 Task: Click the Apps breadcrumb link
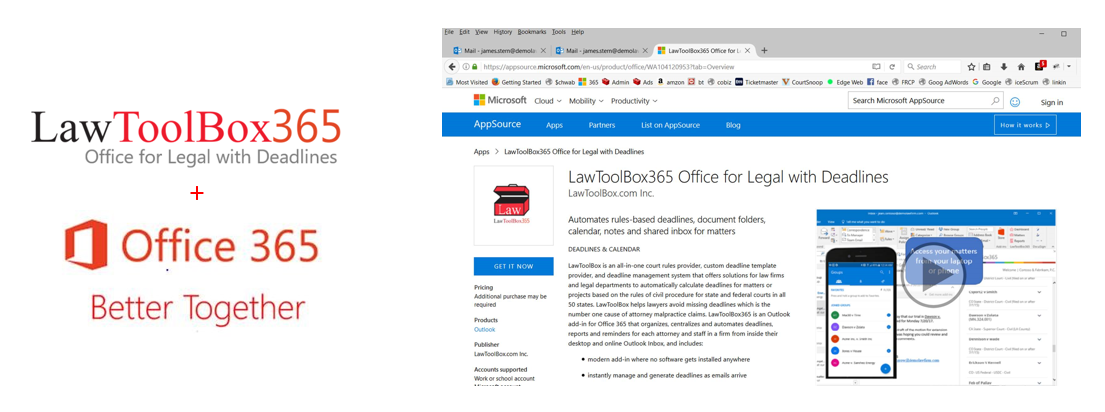481,151
